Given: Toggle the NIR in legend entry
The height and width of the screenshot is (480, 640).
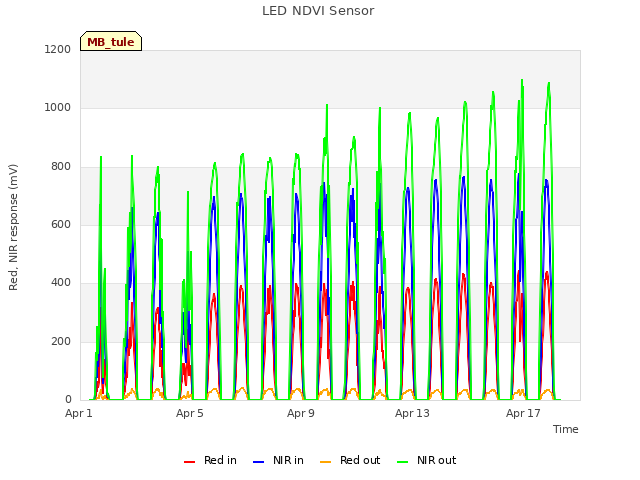Looking at the screenshot, I should click(x=278, y=460).
